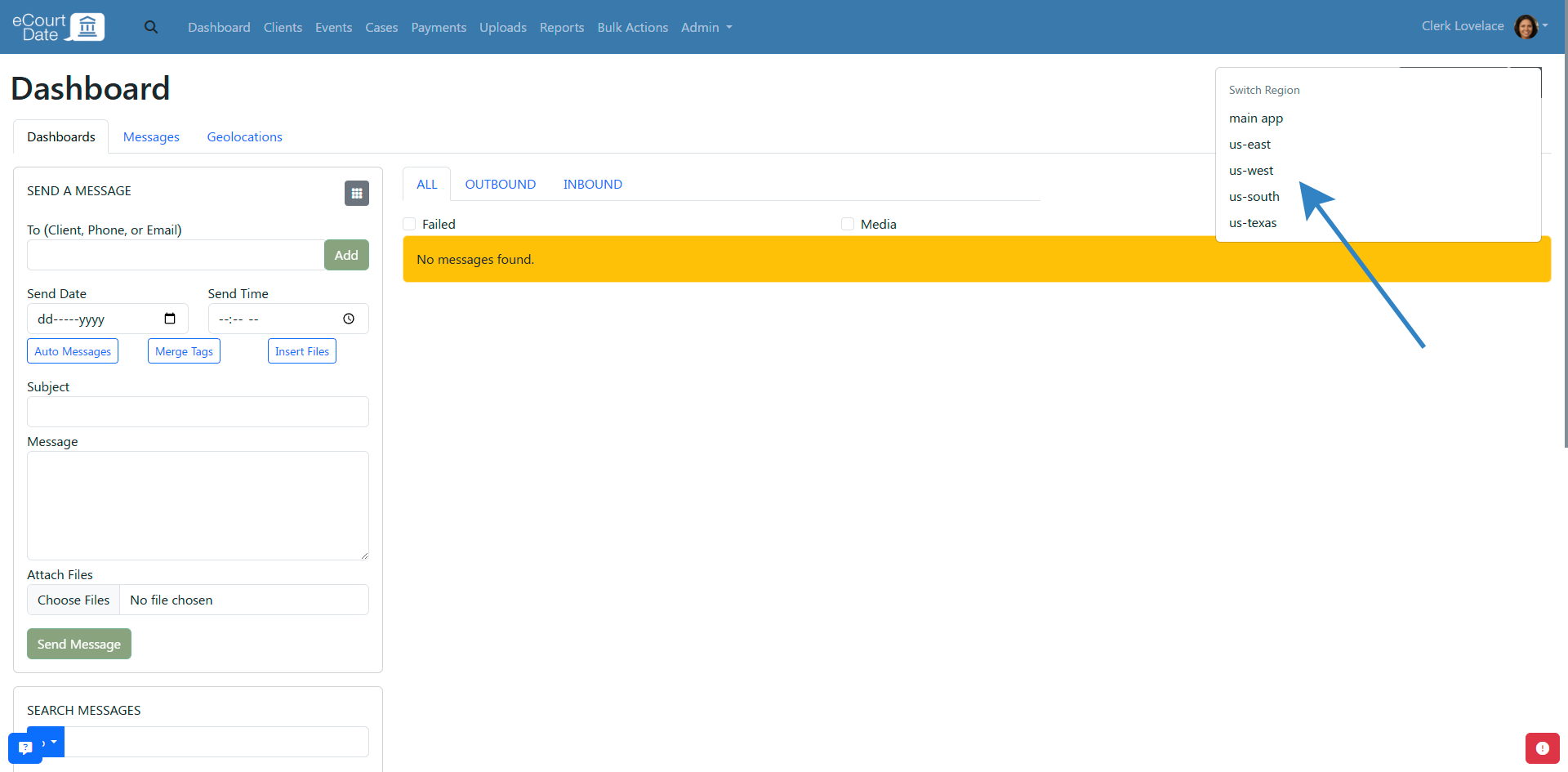Enable the Failed messages checkbox
The height and width of the screenshot is (772, 1568).
410,224
